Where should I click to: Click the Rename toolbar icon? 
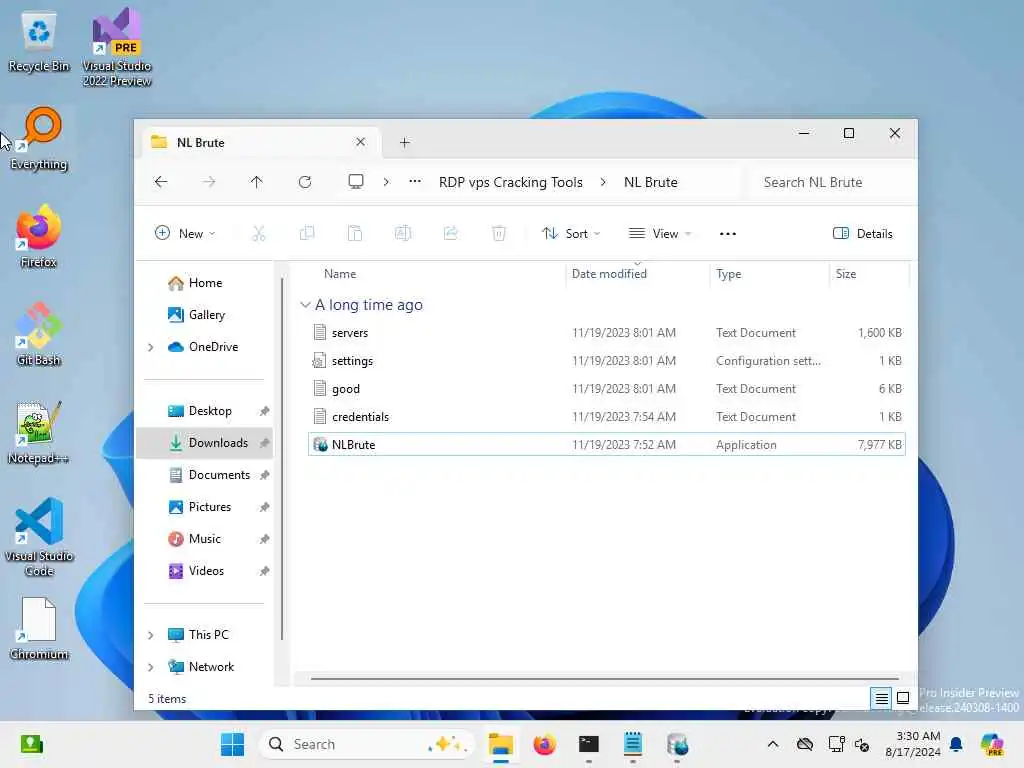403,234
